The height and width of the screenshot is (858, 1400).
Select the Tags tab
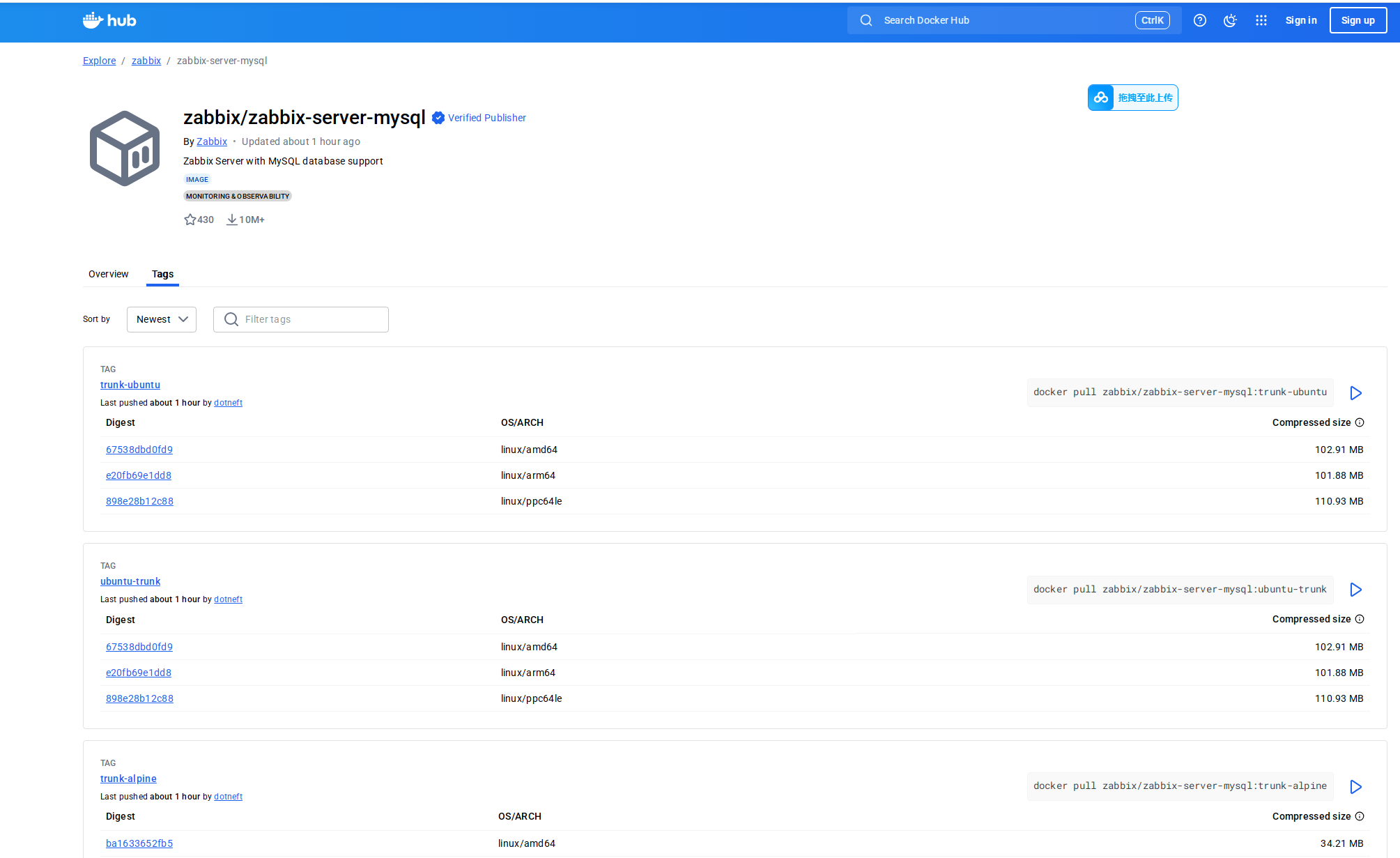coord(162,274)
